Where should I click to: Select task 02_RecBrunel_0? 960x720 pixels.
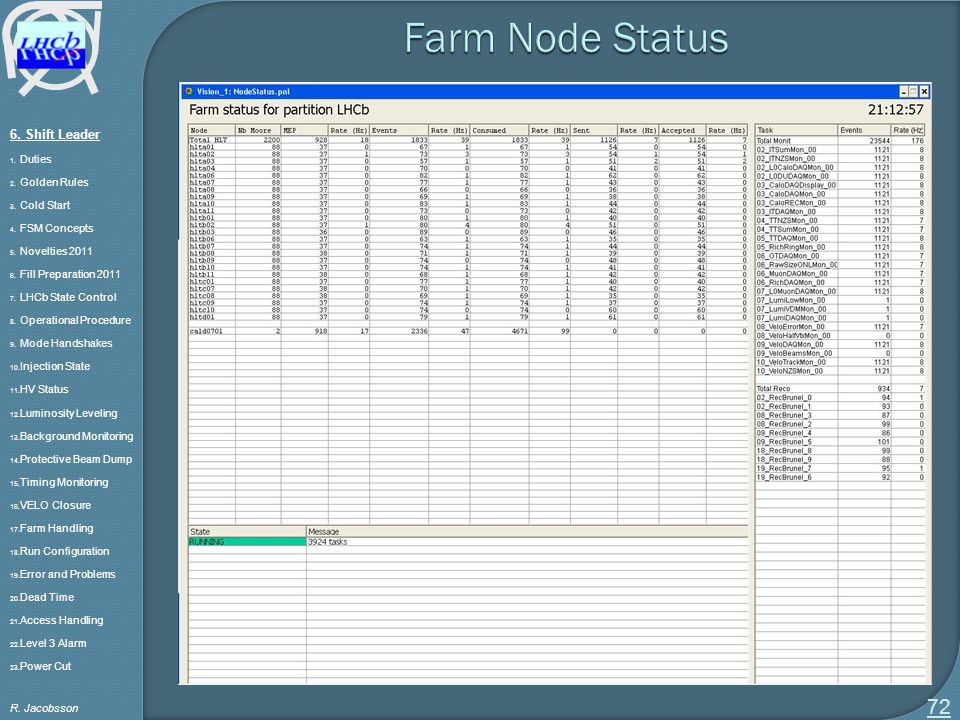(840, 397)
